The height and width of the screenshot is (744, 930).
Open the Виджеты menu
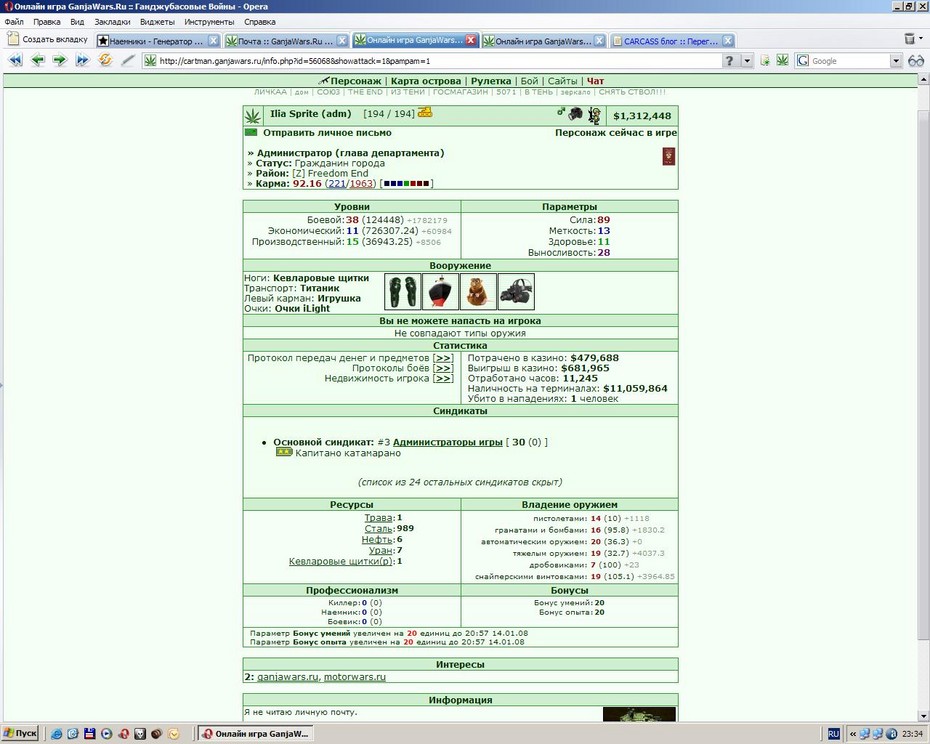157,21
